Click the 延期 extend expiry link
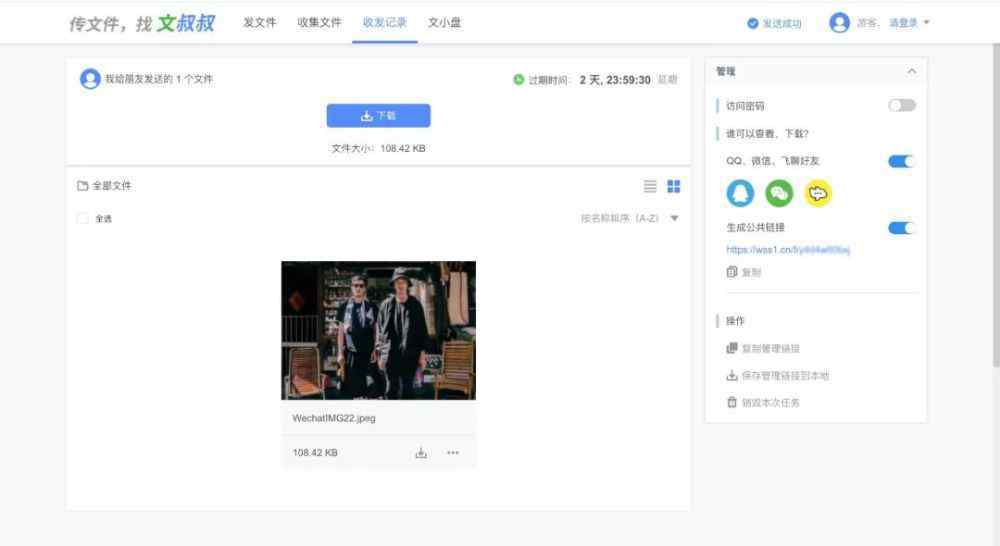This screenshot has width=1000, height=546. click(x=667, y=80)
